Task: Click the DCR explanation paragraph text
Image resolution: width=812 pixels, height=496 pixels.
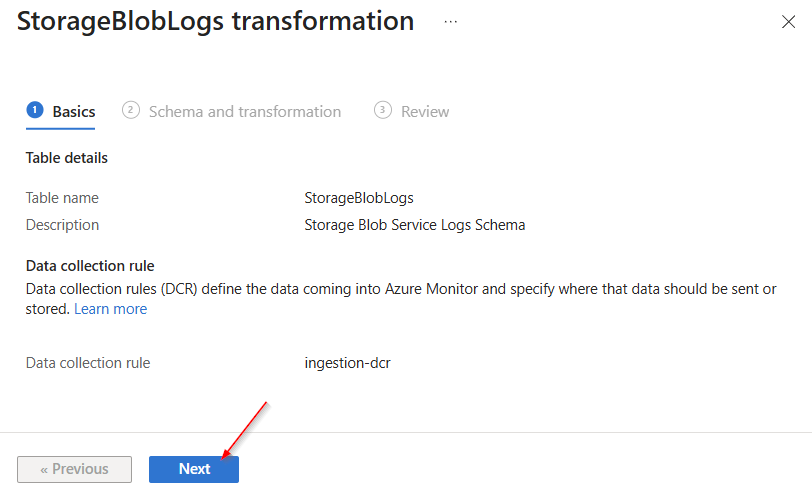Action: point(400,289)
